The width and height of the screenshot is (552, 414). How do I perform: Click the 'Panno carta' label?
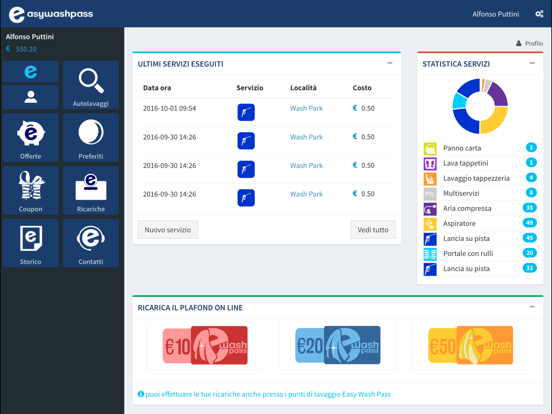[462, 148]
